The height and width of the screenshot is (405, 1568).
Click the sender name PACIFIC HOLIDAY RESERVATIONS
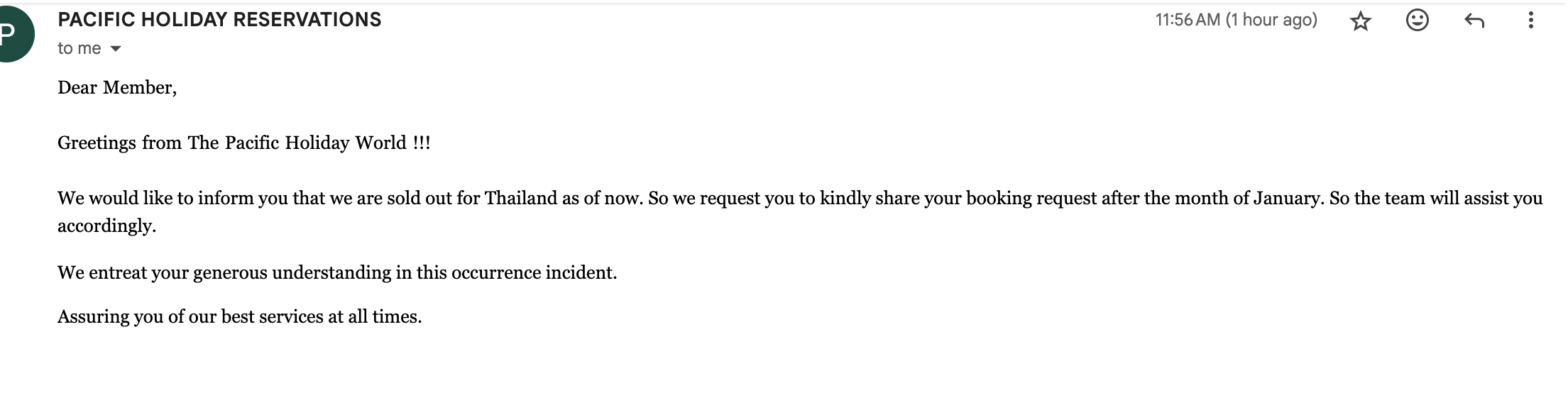[219, 20]
